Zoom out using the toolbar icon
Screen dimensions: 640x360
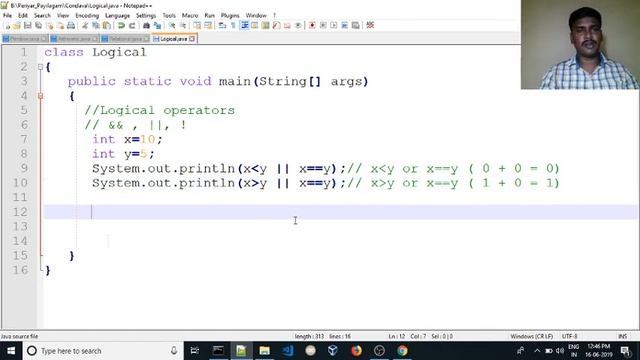pos(183,25)
